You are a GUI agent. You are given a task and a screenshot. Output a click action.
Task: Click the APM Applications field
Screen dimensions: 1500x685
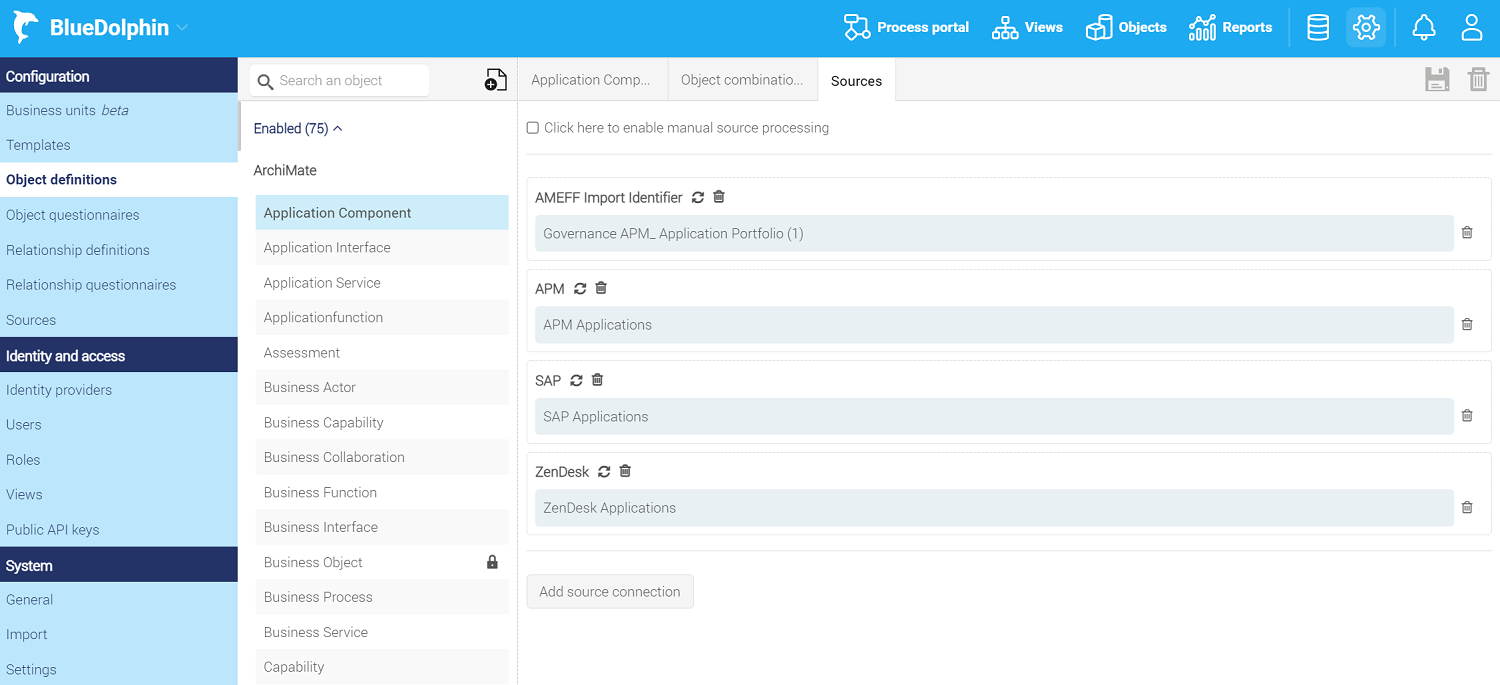tap(994, 325)
